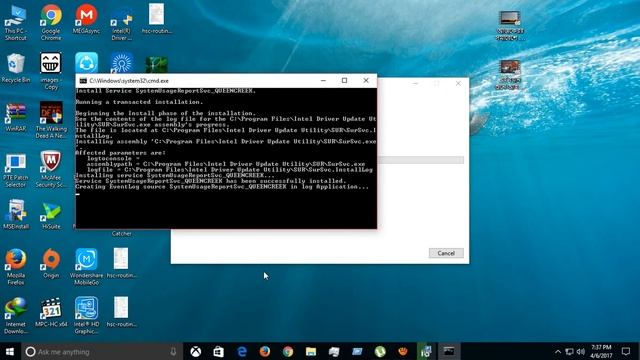640x360 pixels.
Task: Open MSIInstall desktop icon
Action: coord(16,215)
